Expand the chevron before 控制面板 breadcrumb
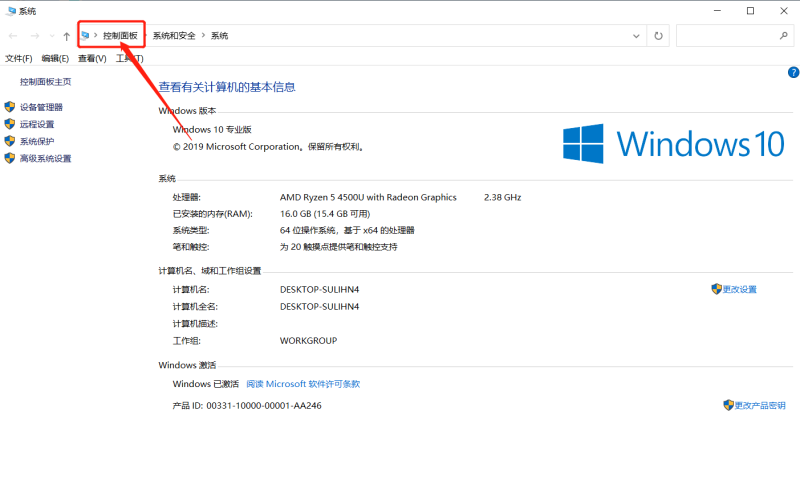The height and width of the screenshot is (483, 800). [95, 35]
